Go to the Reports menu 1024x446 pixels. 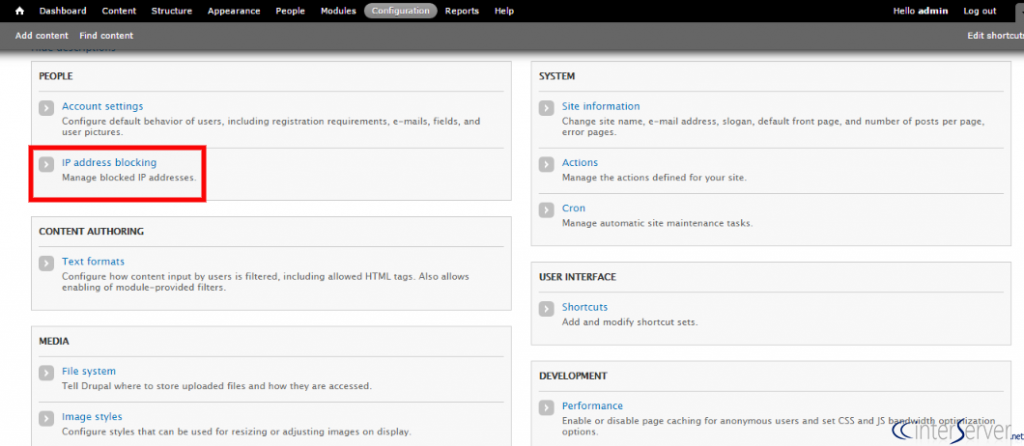[462, 11]
